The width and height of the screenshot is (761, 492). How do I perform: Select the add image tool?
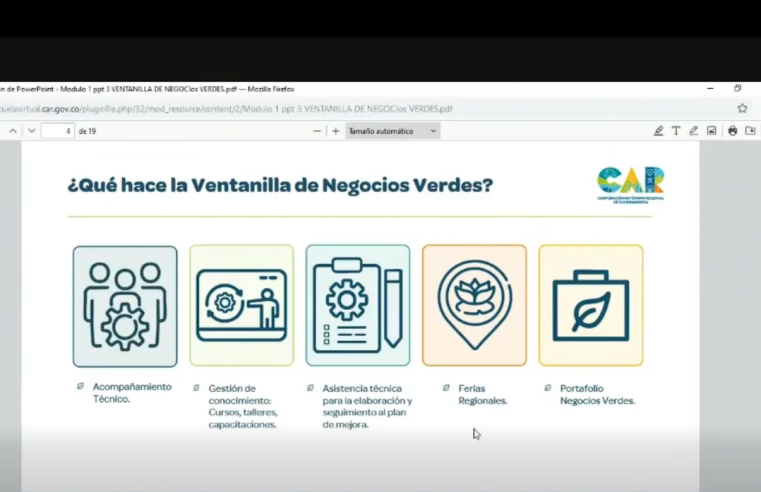pyautogui.click(x=711, y=131)
